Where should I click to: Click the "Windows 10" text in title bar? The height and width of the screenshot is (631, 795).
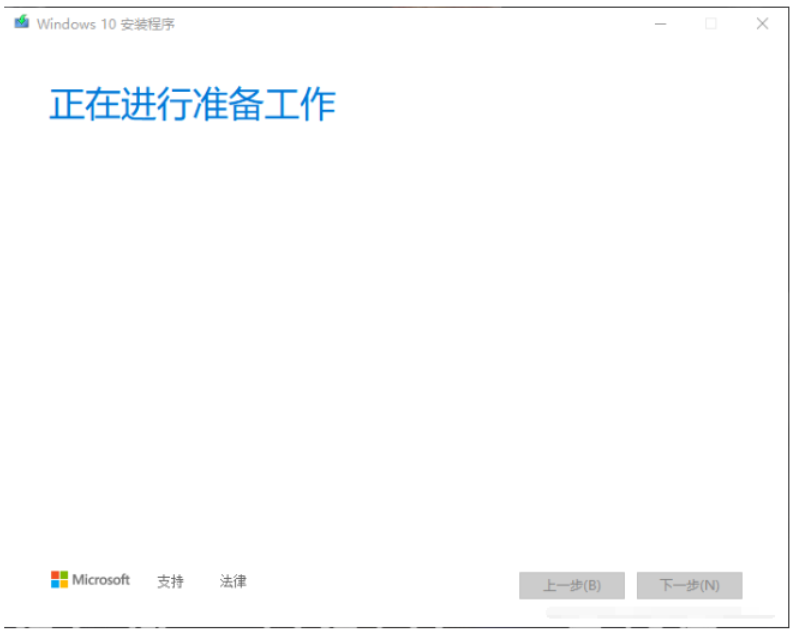coord(77,24)
